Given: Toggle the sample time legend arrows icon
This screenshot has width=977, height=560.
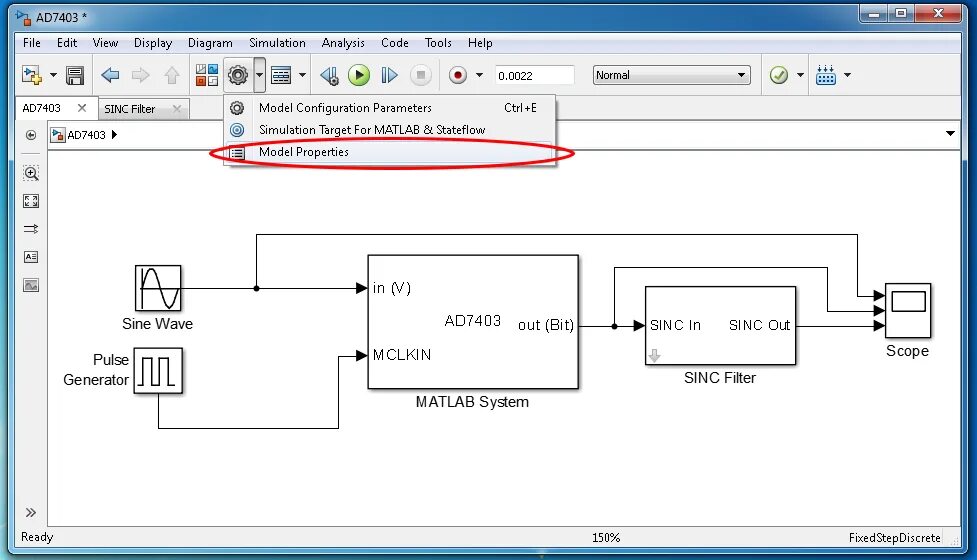Looking at the screenshot, I should (x=31, y=229).
